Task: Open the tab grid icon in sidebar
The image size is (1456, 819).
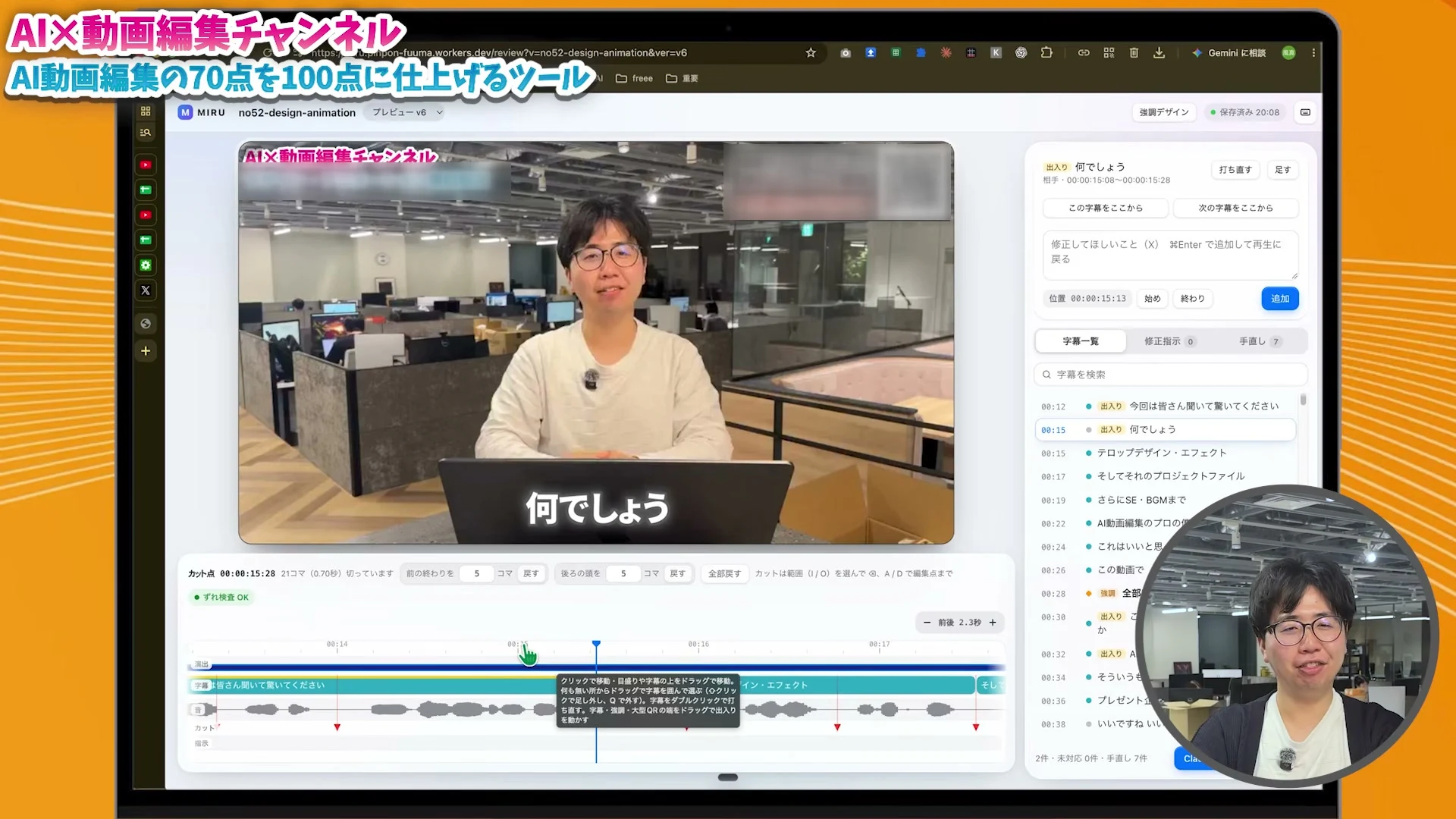Action: point(146,111)
